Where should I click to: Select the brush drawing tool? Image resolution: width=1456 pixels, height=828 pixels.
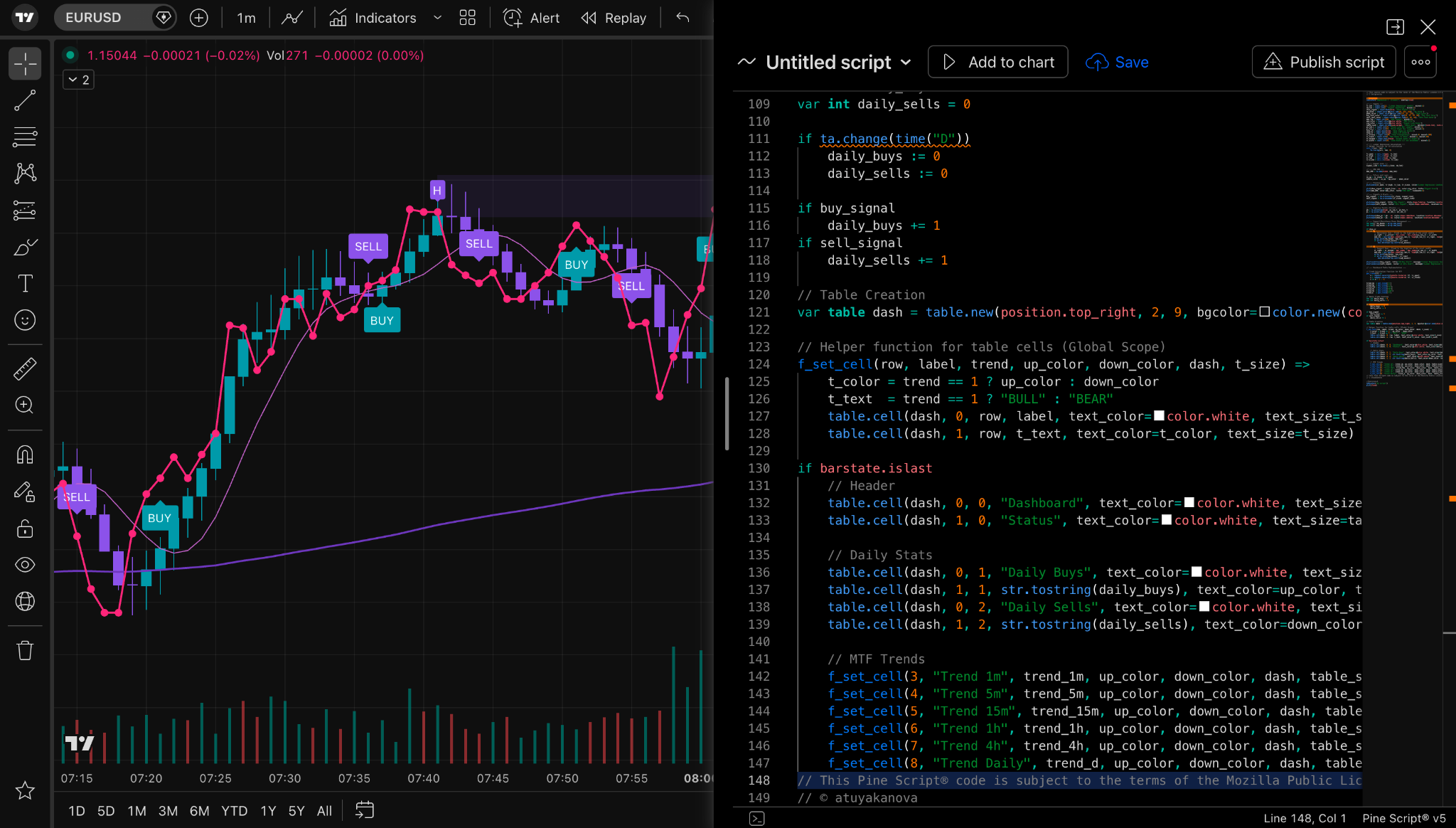[x=25, y=247]
